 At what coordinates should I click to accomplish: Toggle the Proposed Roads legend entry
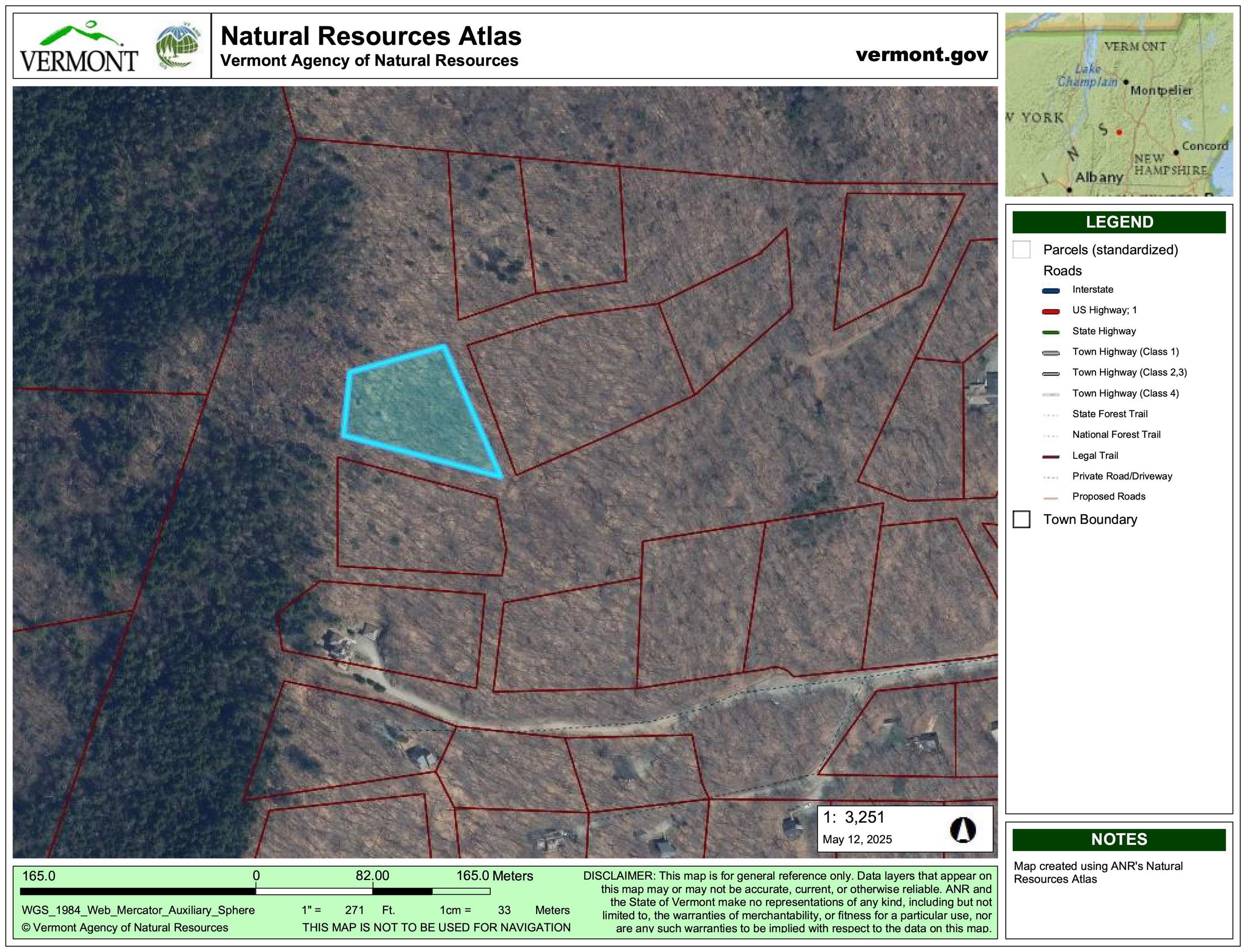pos(1052,496)
